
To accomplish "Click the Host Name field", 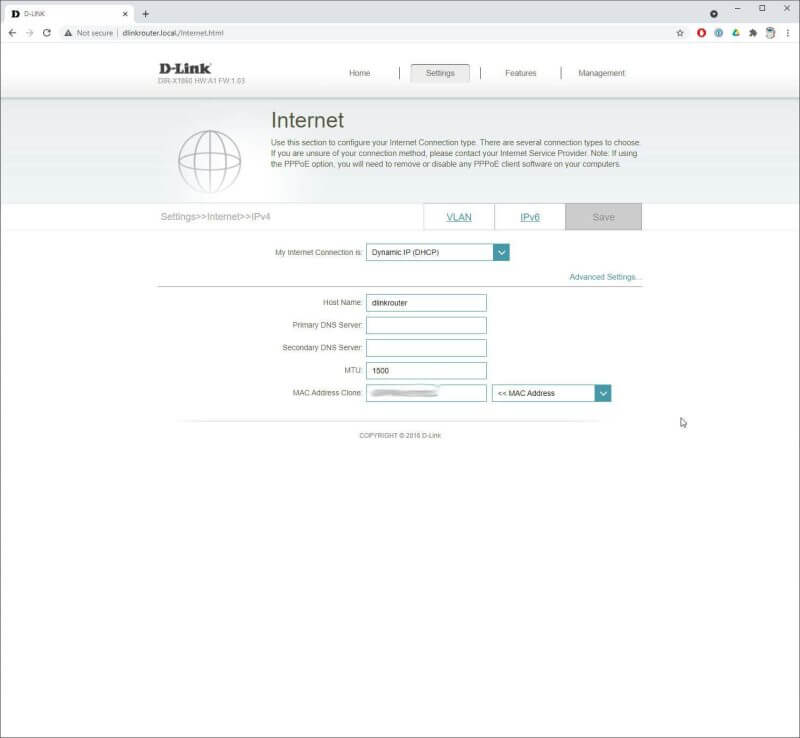I will click(427, 303).
